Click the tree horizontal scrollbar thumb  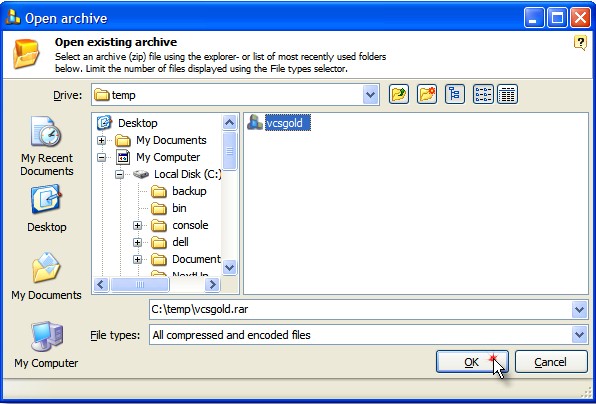tap(139, 284)
